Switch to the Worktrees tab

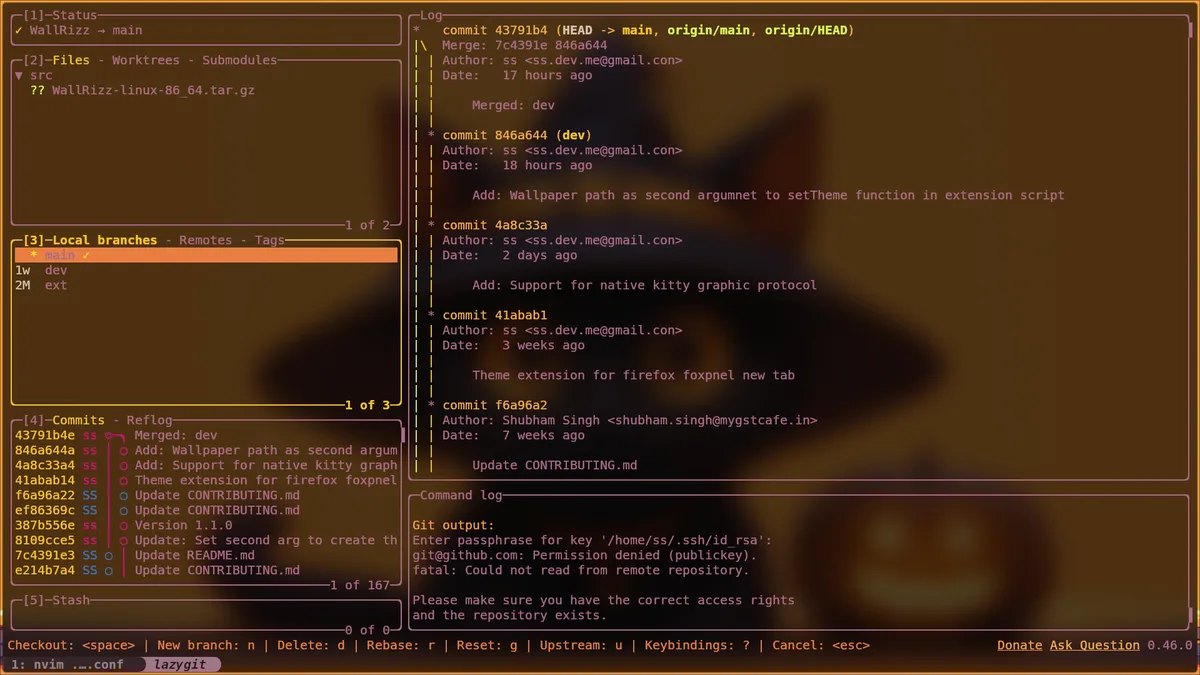pos(149,60)
